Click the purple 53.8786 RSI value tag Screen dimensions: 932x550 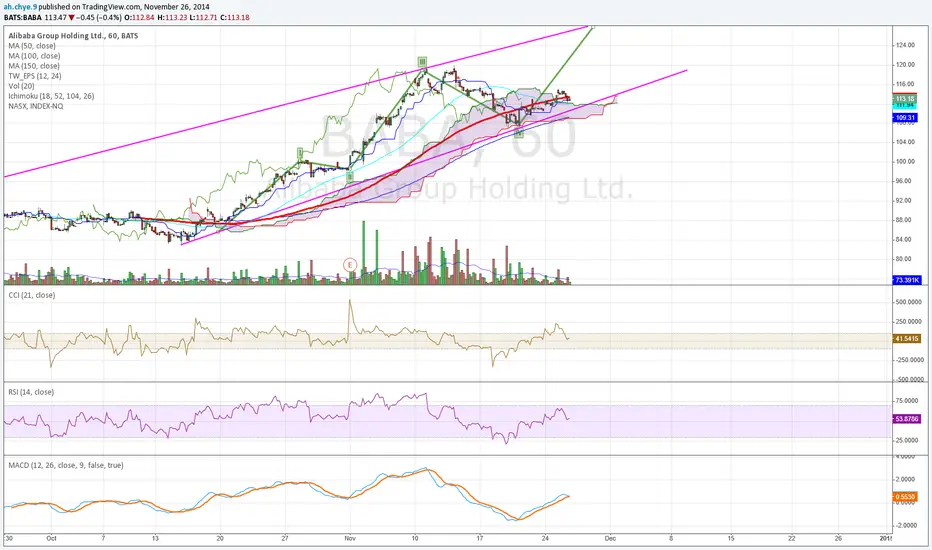(906, 419)
